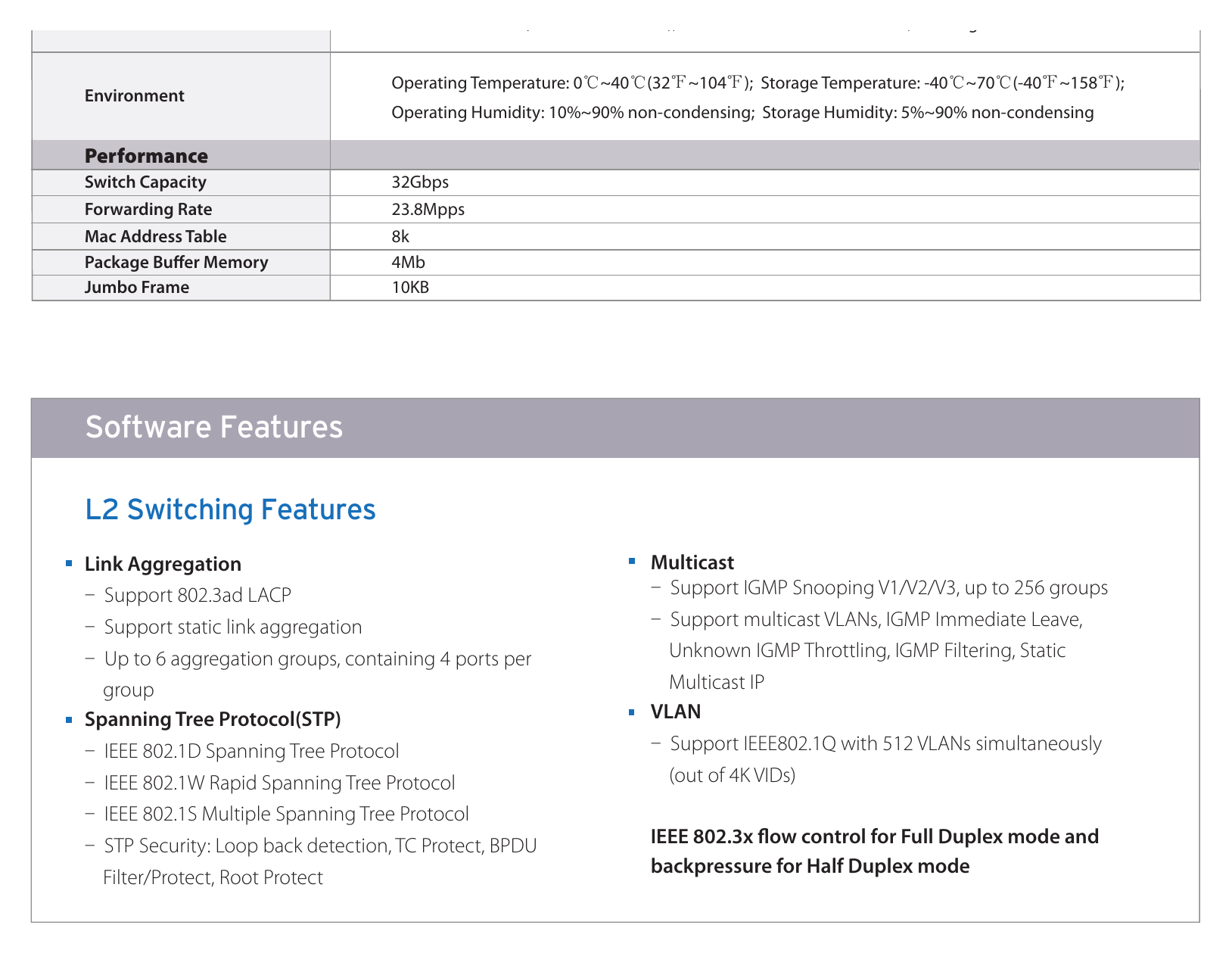
Task: Click the IEEE 802.3x flow control paragraph
Action: tap(875, 852)
